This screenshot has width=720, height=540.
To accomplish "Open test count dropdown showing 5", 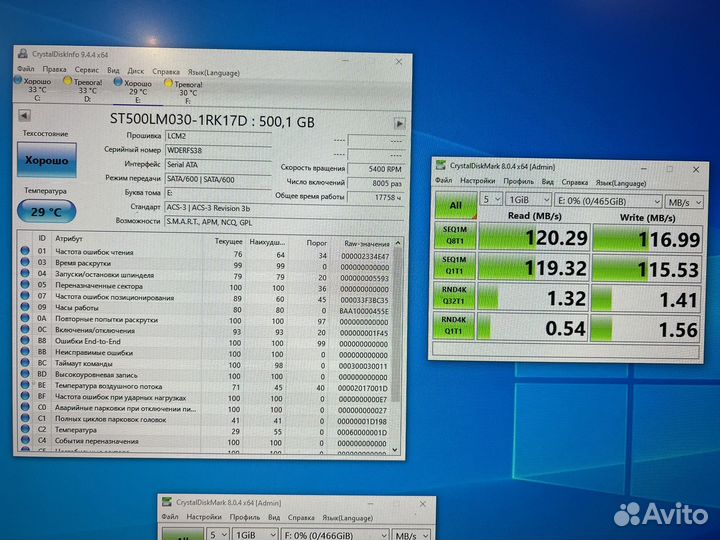I will 491,200.
